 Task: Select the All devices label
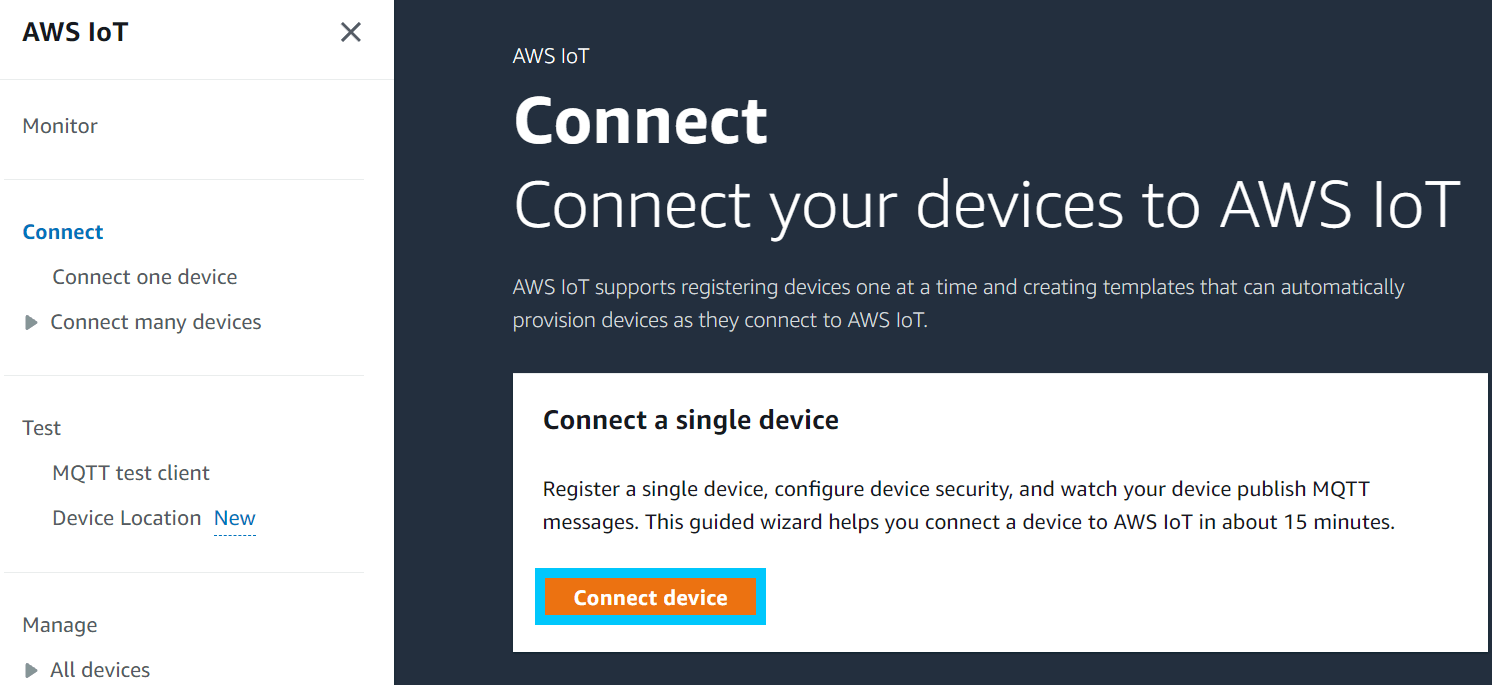100,670
